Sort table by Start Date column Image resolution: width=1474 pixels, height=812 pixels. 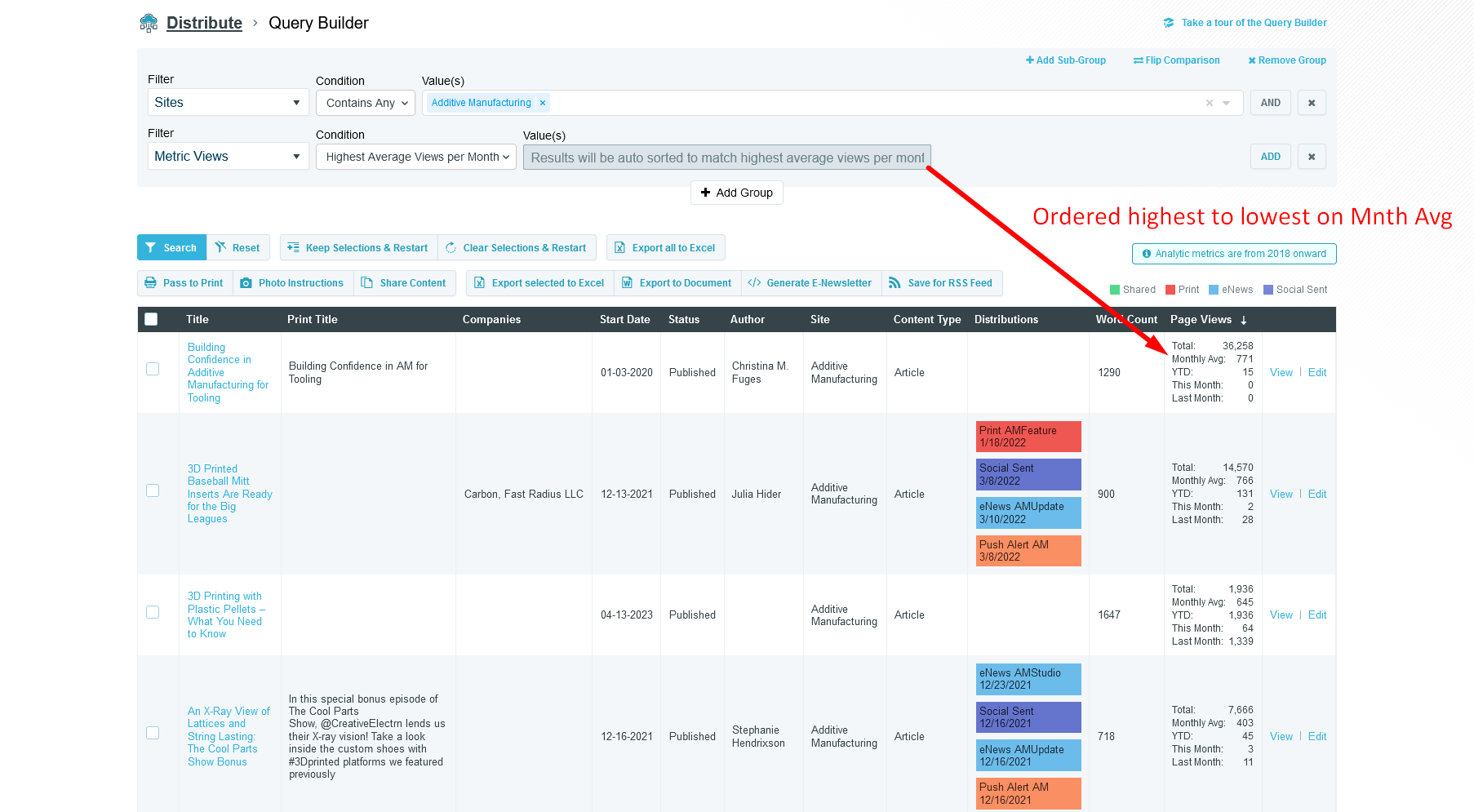tap(624, 320)
